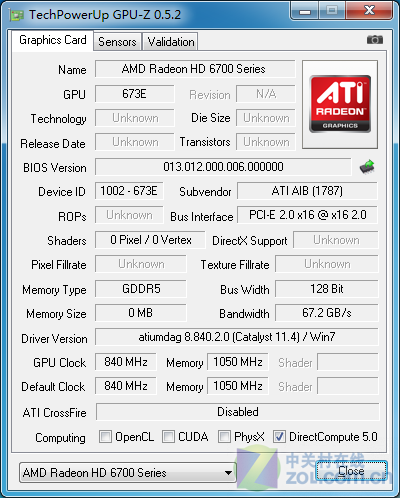Image resolution: width=400 pixels, height=498 pixels.
Task: Click the Driver Version field atiumdag 8.840.2.0
Action: [237, 337]
